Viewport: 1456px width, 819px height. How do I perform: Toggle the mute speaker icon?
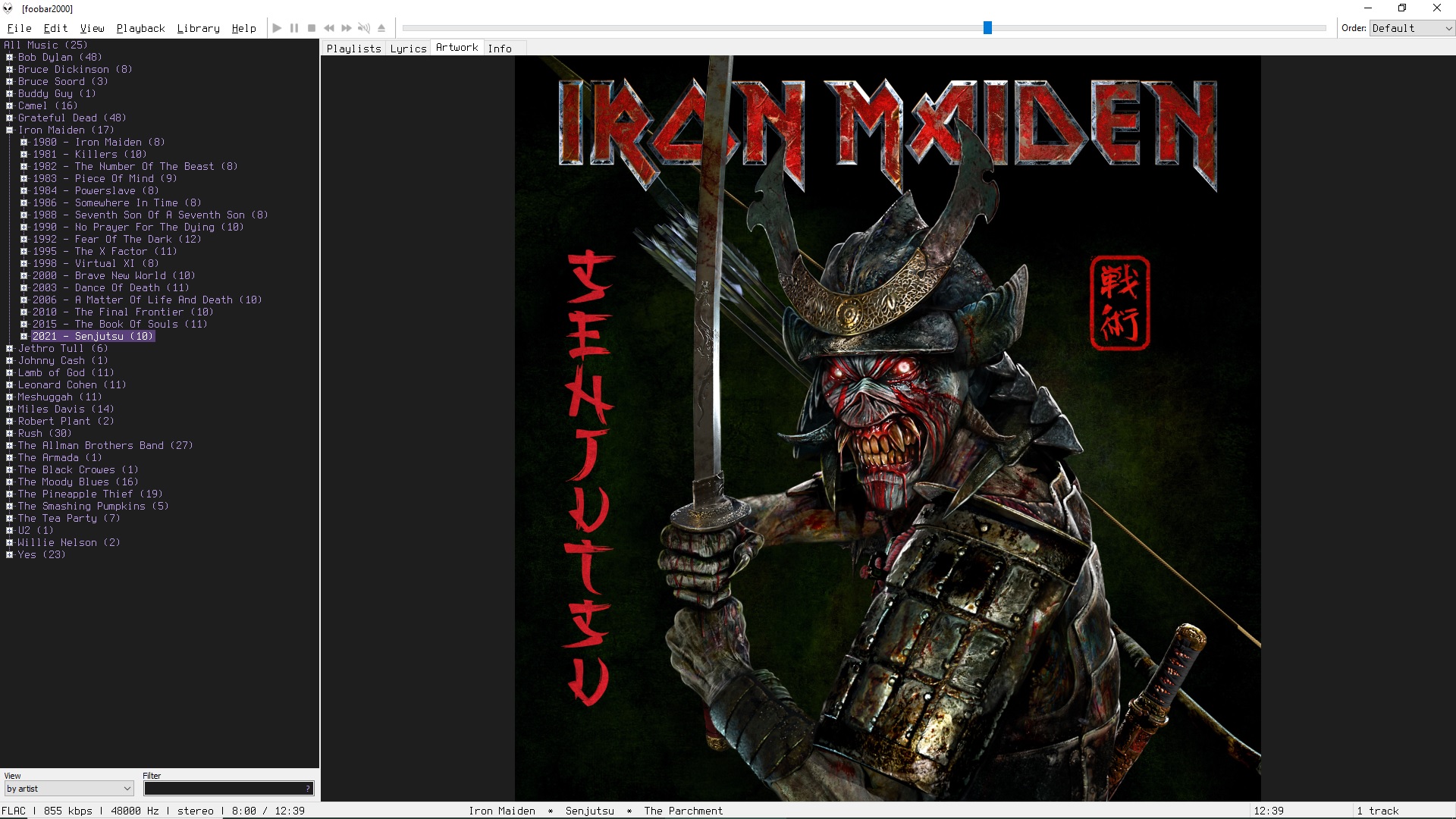coord(364,28)
